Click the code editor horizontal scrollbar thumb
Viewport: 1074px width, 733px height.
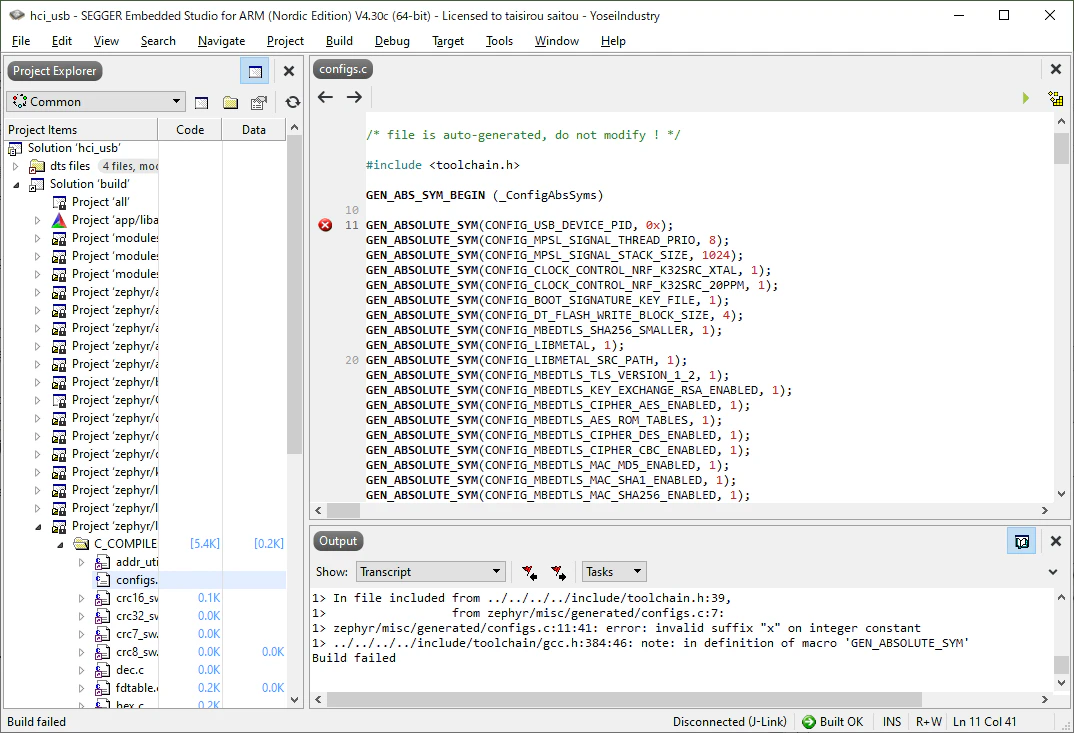(x=343, y=510)
